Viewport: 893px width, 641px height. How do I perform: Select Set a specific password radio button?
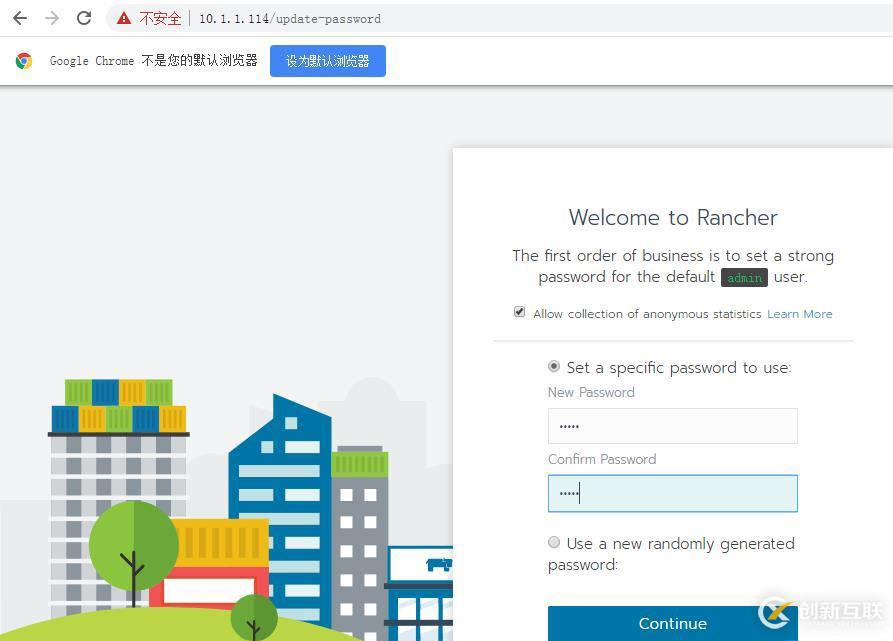[554, 367]
